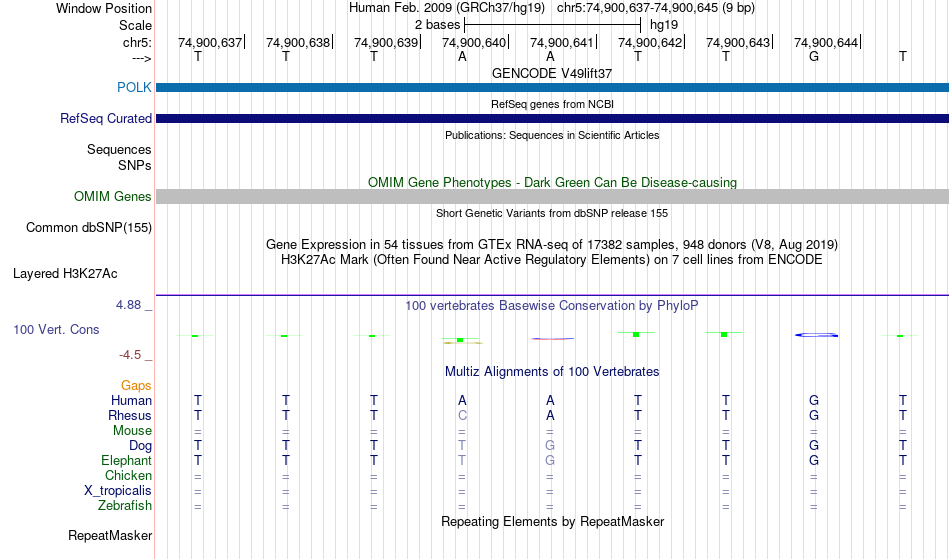Click Short Genetic Variants from dbSNP title
Image resolution: width=950 pixels, height=559 pixels.
click(552, 213)
